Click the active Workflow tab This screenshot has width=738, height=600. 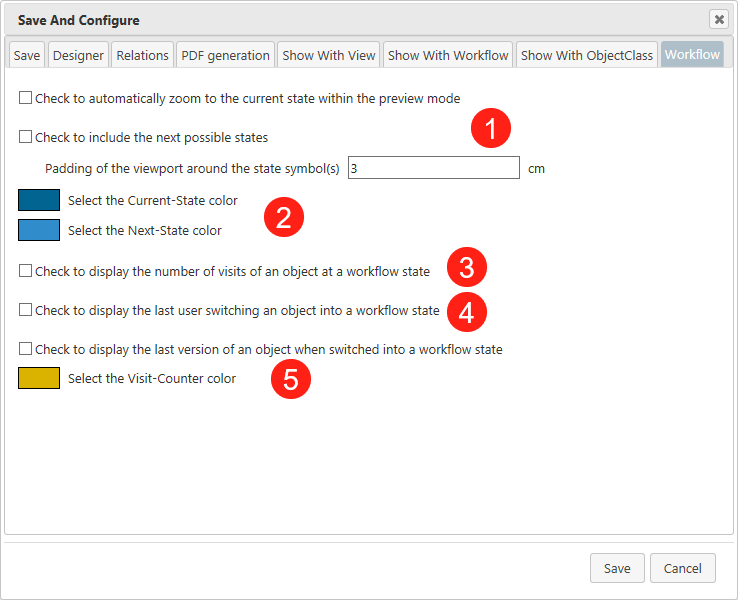tap(692, 55)
